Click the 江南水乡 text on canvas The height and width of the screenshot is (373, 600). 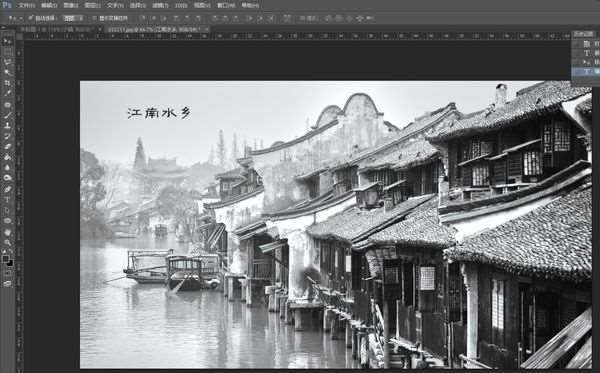point(159,112)
